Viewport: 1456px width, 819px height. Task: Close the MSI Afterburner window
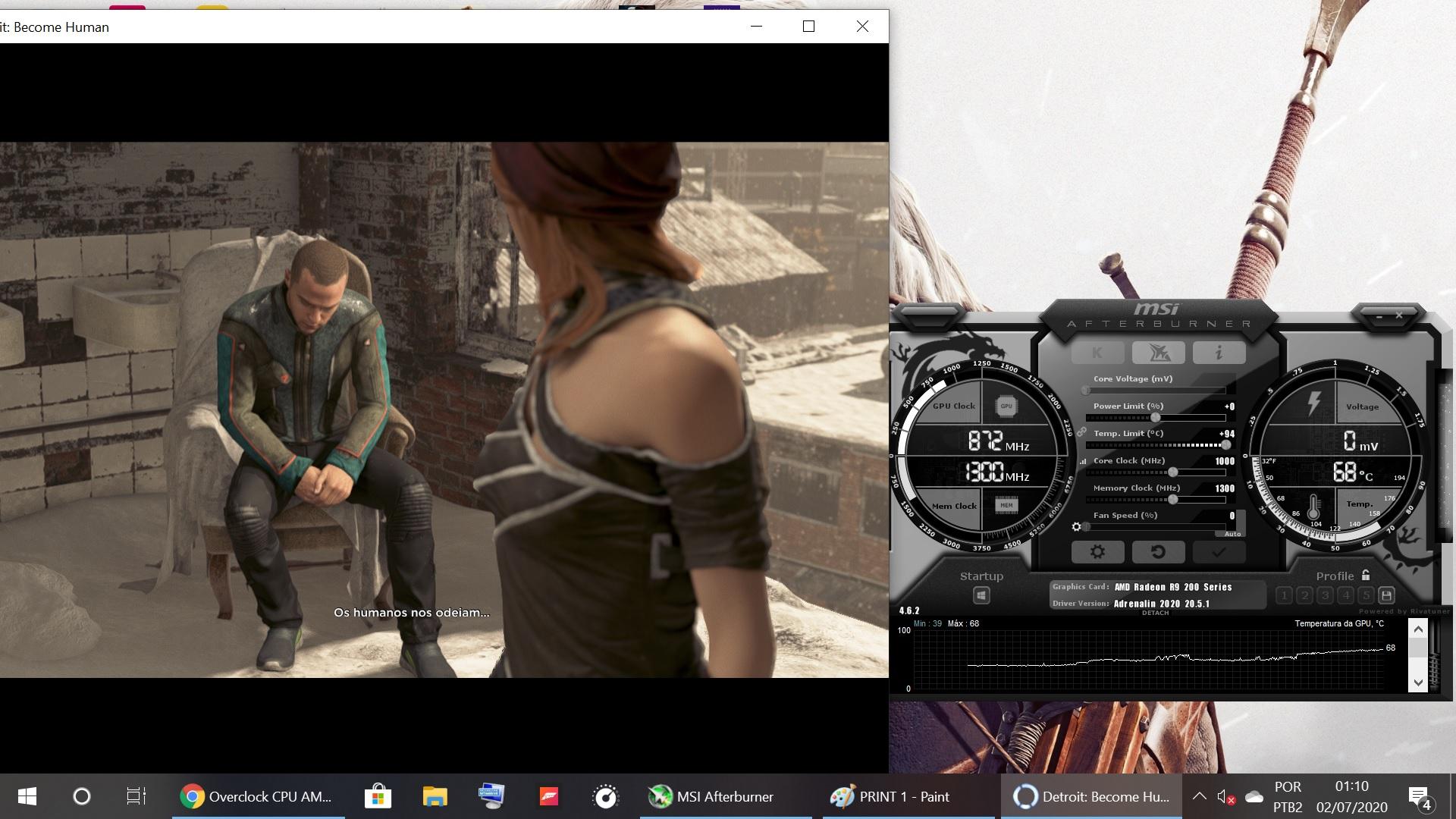pyautogui.click(x=1399, y=315)
